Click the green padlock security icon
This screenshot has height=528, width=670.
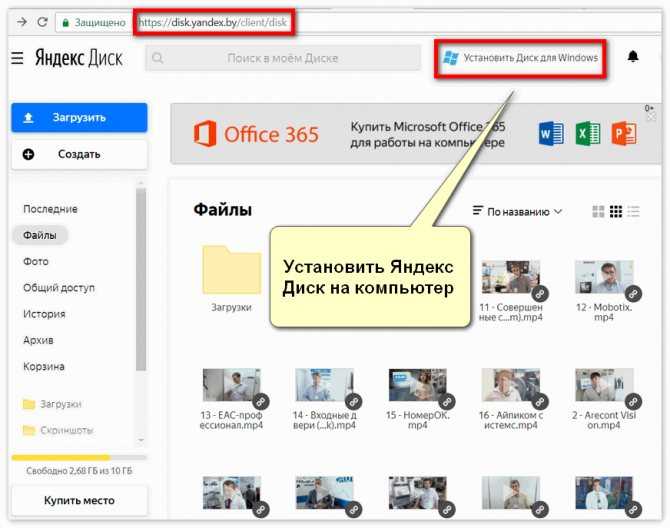[x=65, y=23]
